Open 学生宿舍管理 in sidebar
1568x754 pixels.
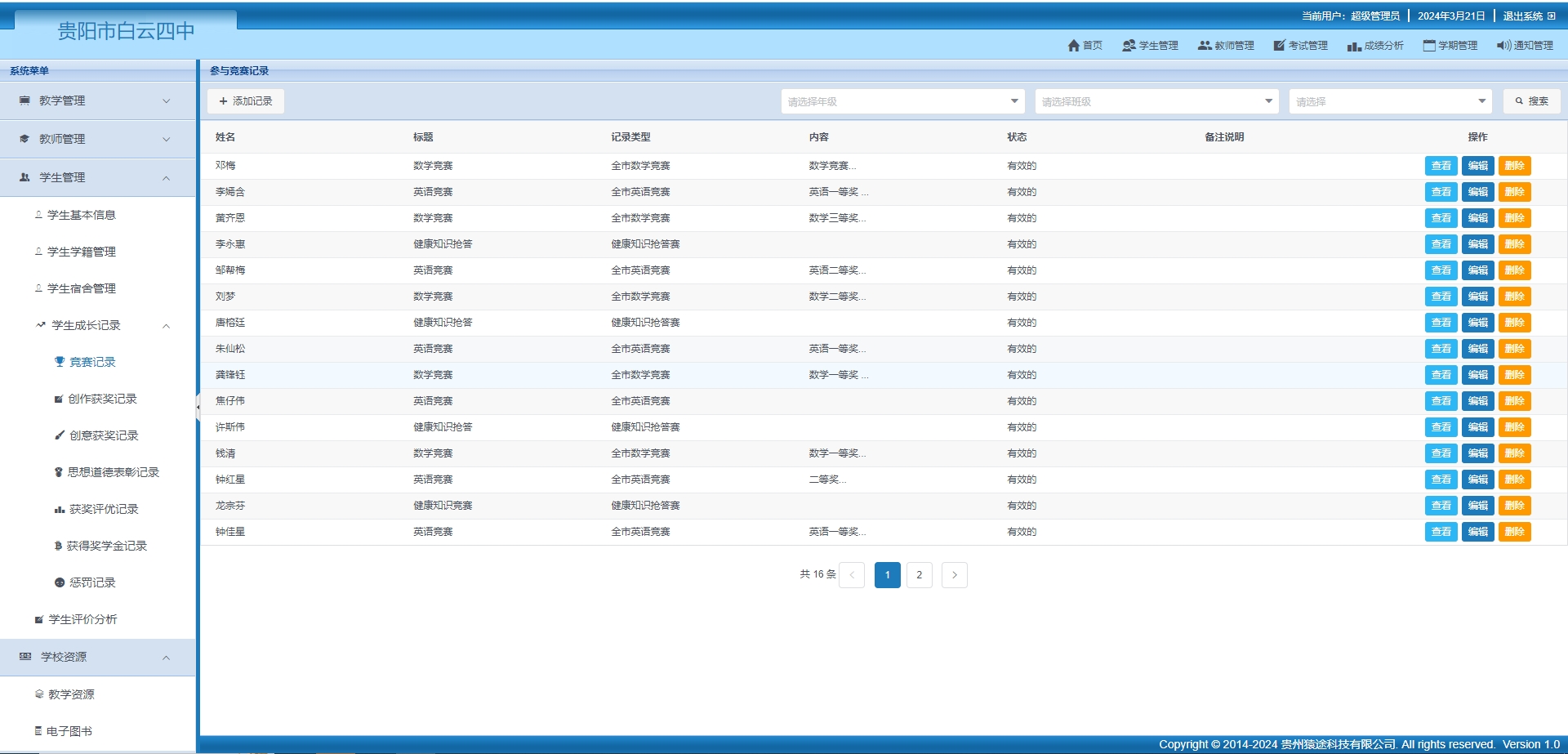[x=82, y=288]
